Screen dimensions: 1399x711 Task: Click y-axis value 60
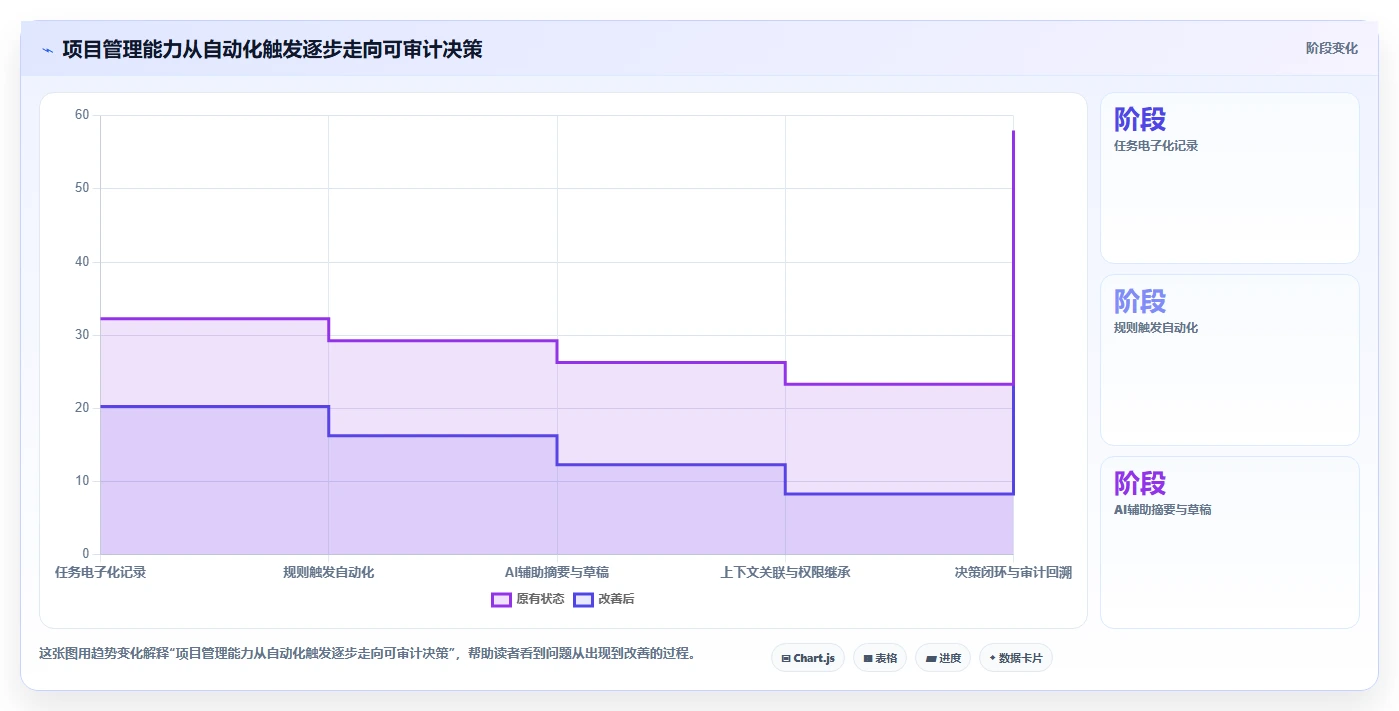tap(82, 115)
